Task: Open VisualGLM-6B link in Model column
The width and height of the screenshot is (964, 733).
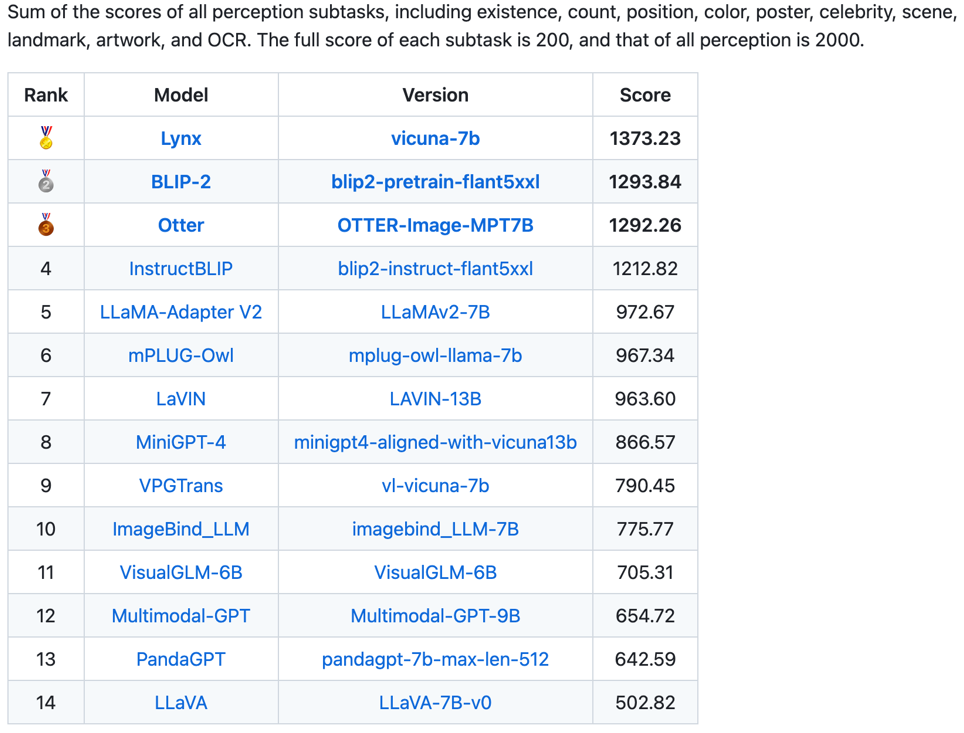Action: pyautogui.click(x=181, y=573)
